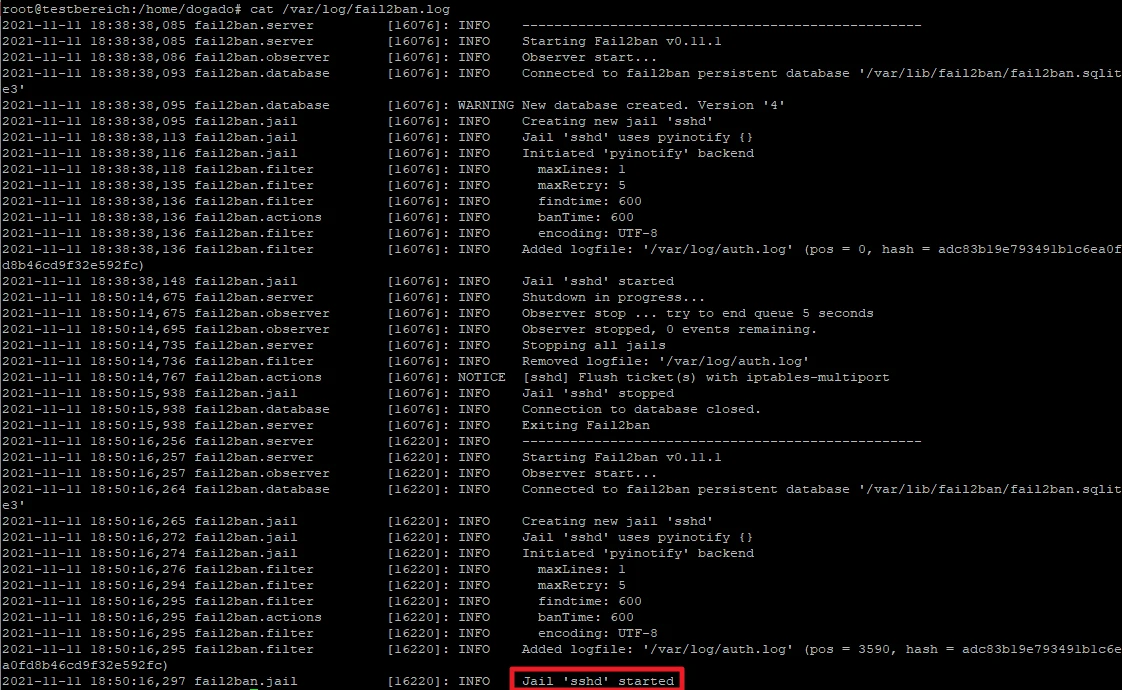Click the WARNING log level label
This screenshot has height=690, width=1122.
485,105
